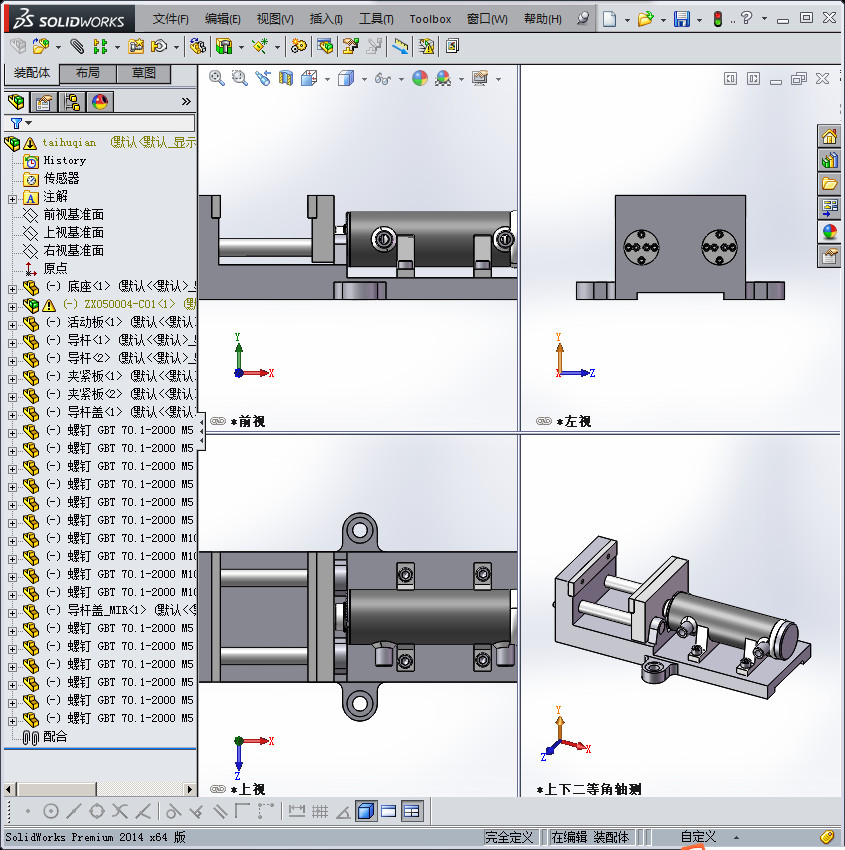Click the Assembly Features icon

click(224, 47)
